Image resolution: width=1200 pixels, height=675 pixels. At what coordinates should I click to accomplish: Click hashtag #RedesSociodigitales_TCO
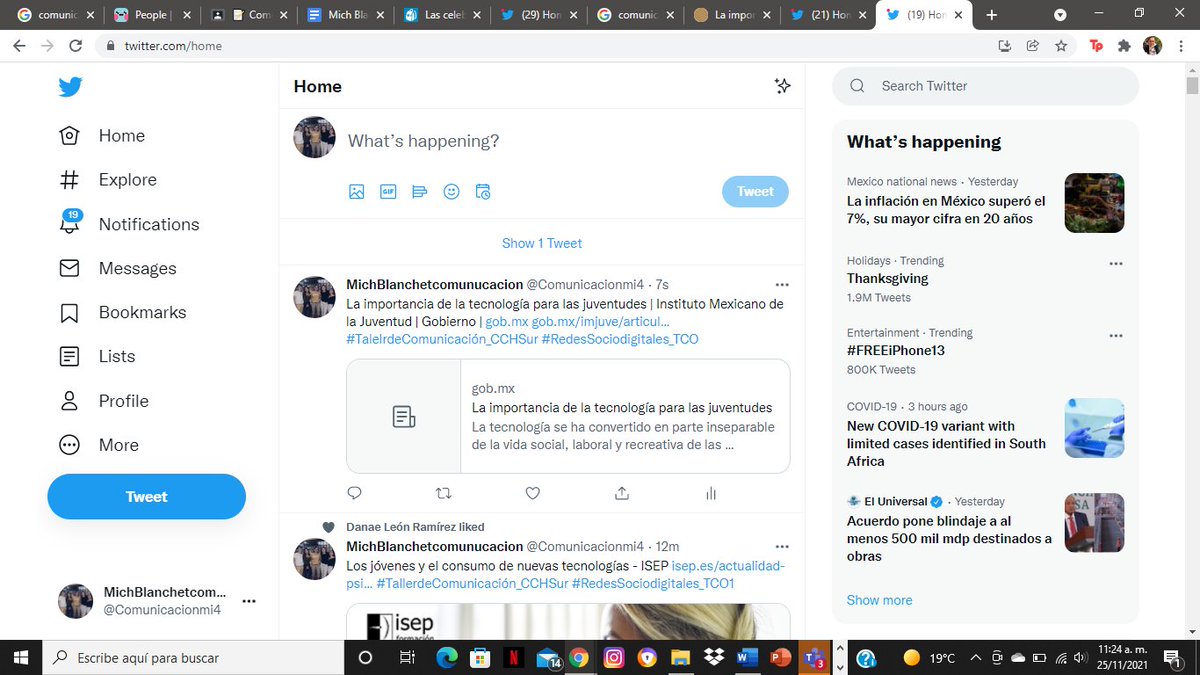coord(620,339)
